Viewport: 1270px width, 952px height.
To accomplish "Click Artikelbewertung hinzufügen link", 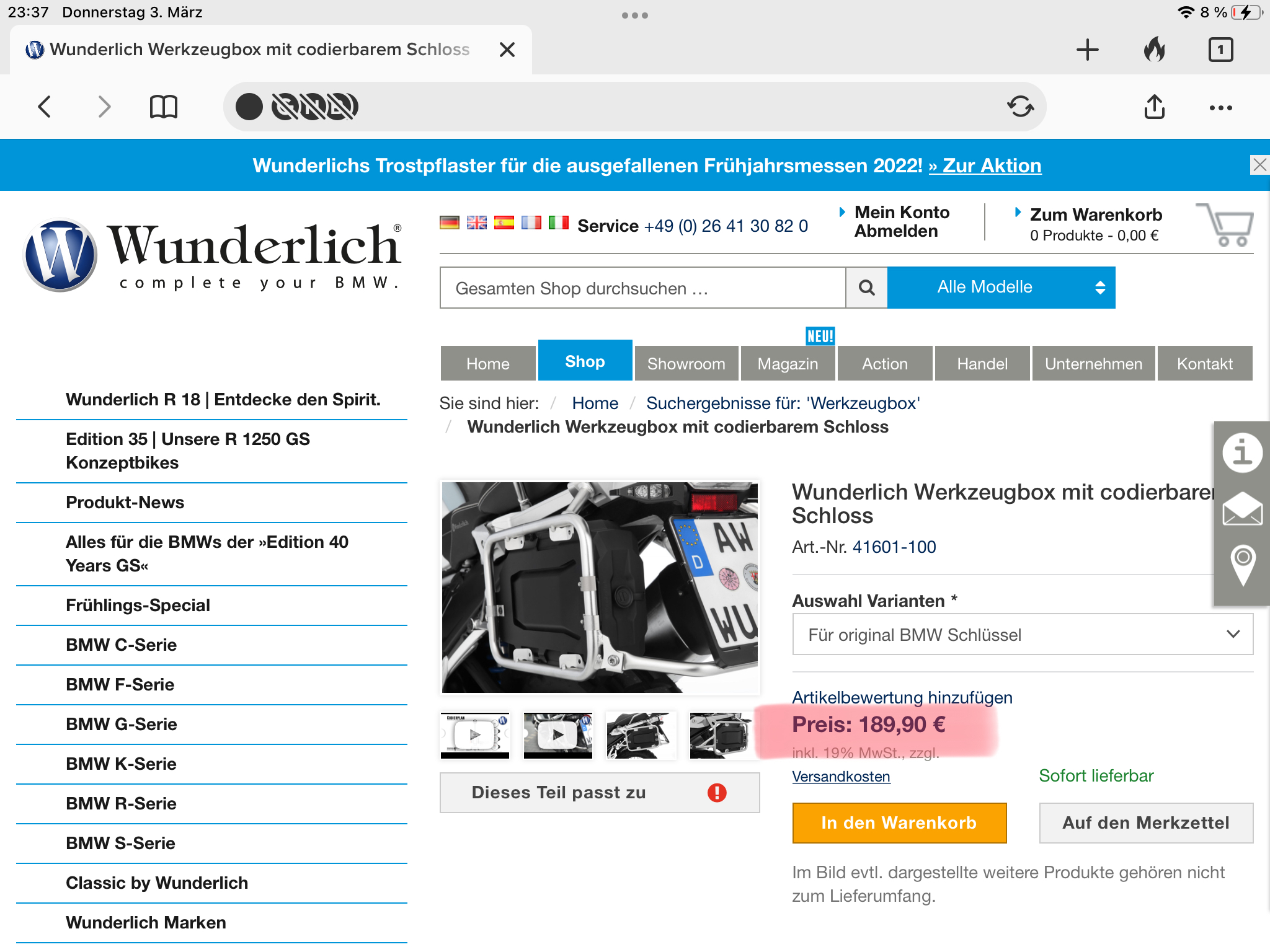I will point(902,697).
